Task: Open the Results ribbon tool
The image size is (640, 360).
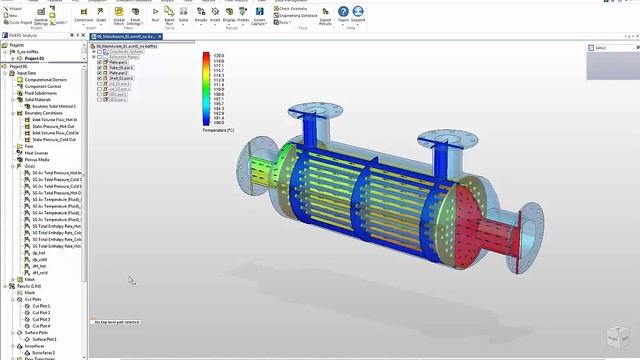Action: (201, 15)
